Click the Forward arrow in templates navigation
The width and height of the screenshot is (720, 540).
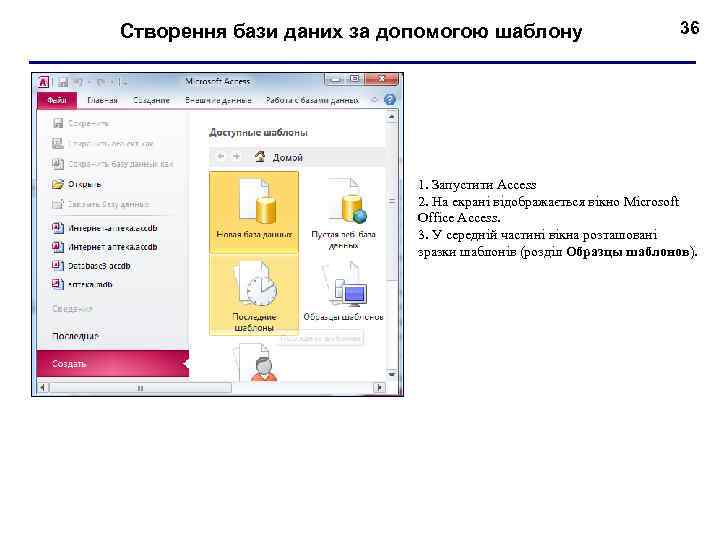(x=236, y=157)
